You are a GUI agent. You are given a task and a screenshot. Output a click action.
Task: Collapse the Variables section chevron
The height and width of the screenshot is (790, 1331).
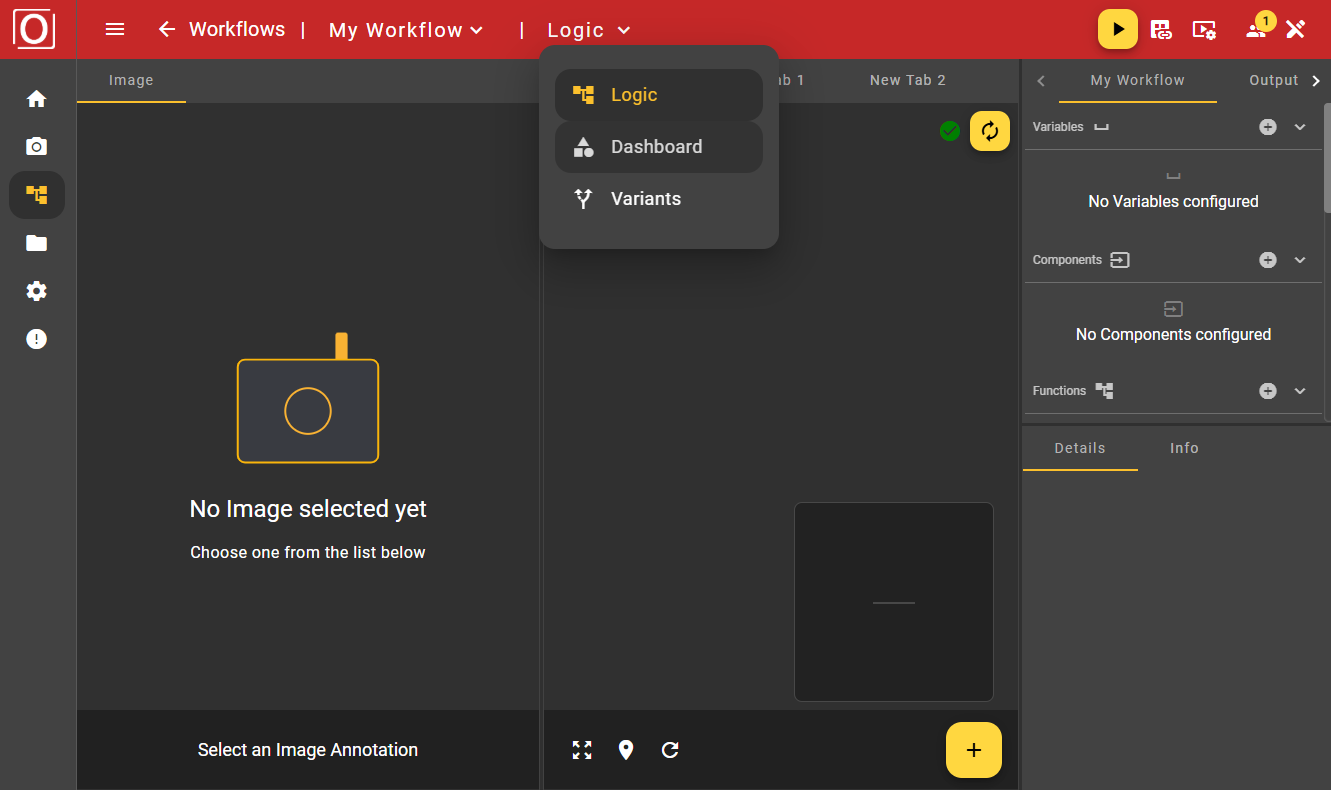tap(1300, 127)
